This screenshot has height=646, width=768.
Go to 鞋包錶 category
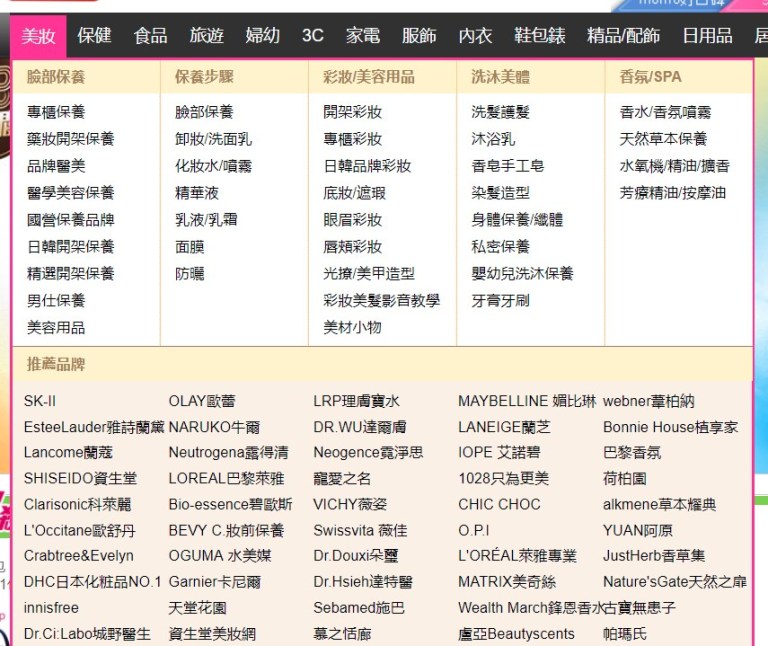pos(539,36)
